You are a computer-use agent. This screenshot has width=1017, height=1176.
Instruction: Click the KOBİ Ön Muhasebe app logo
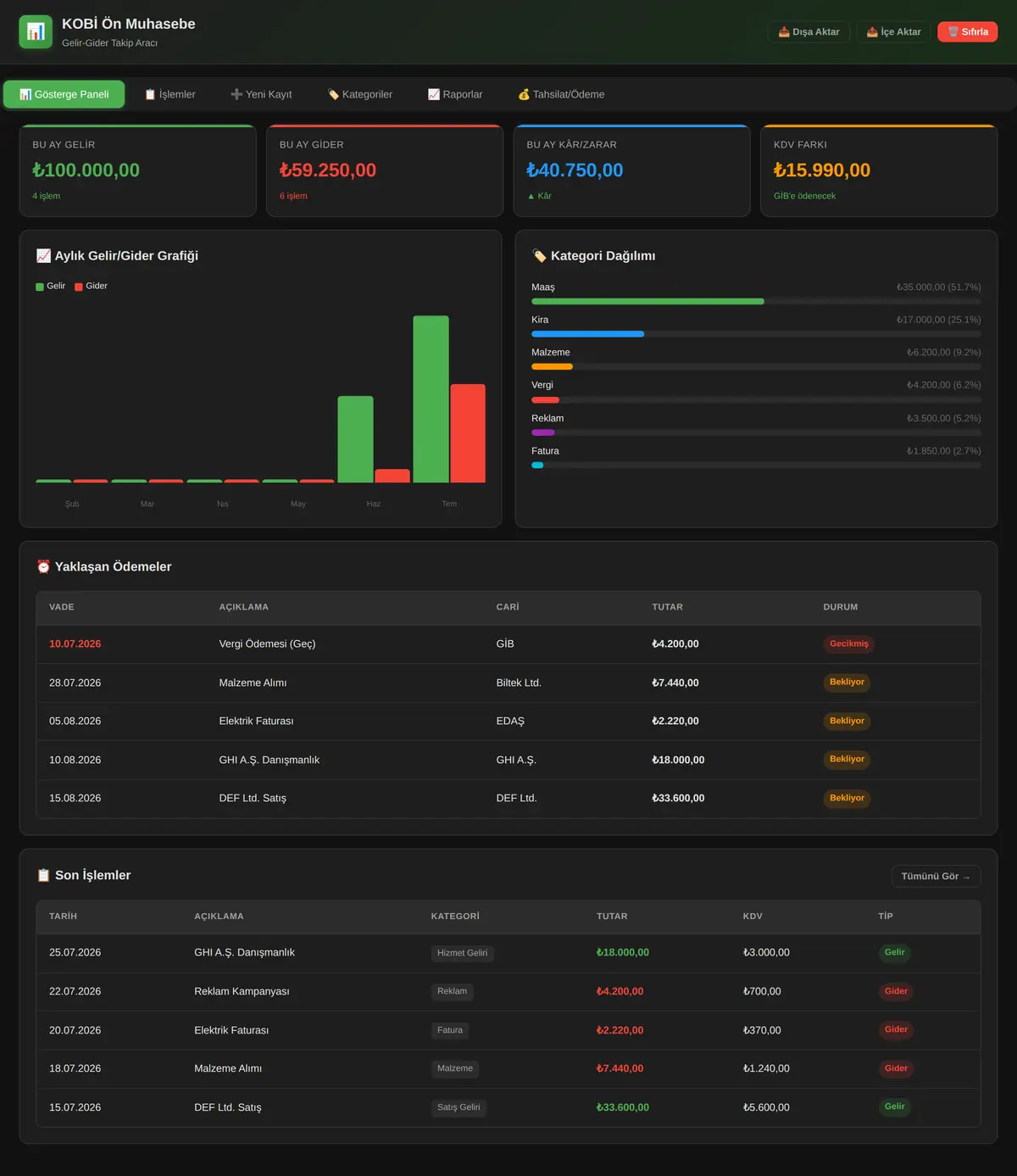click(x=36, y=31)
